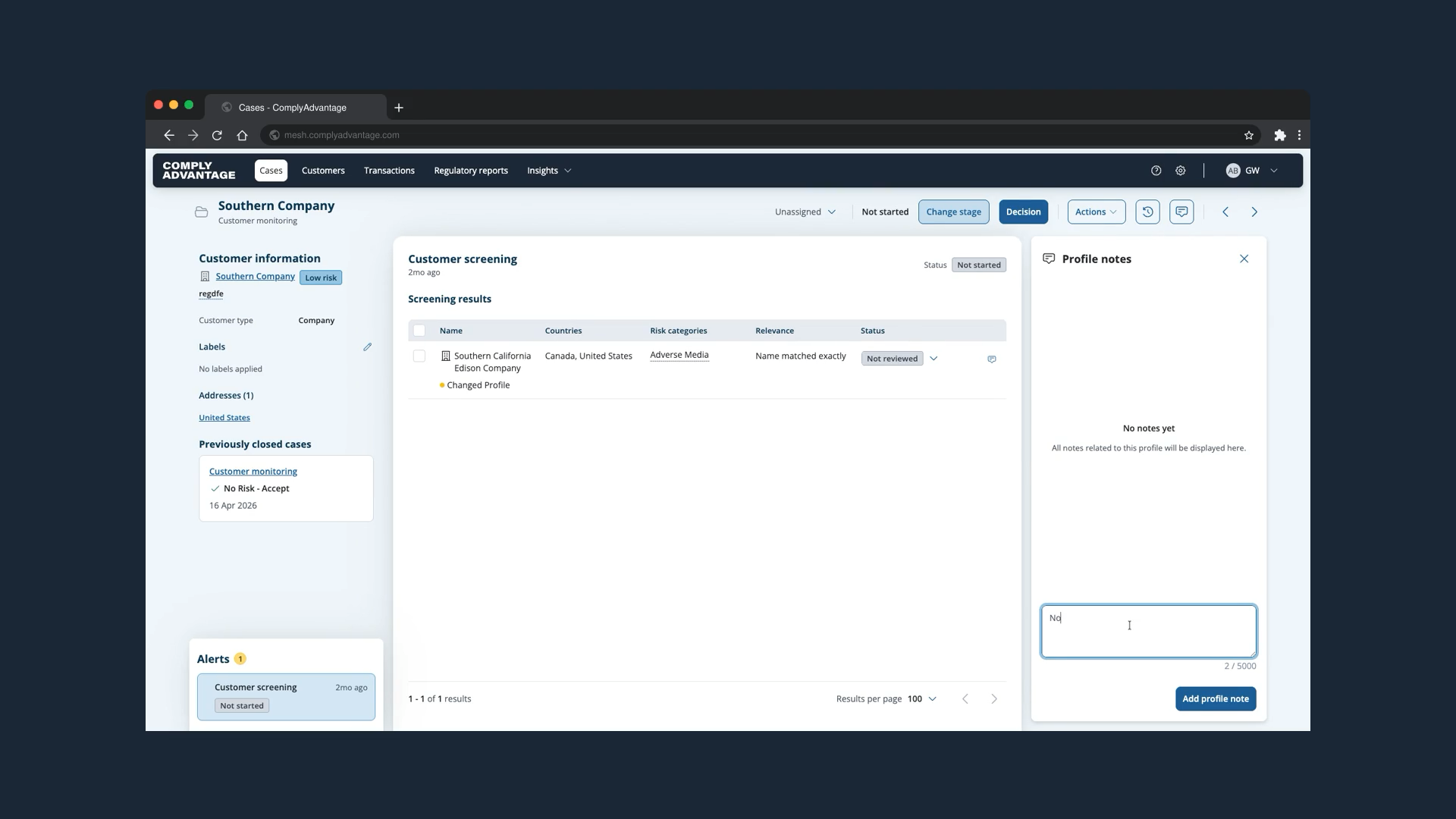Open a new browser tab
The width and height of the screenshot is (1456, 819).
pyautogui.click(x=399, y=108)
